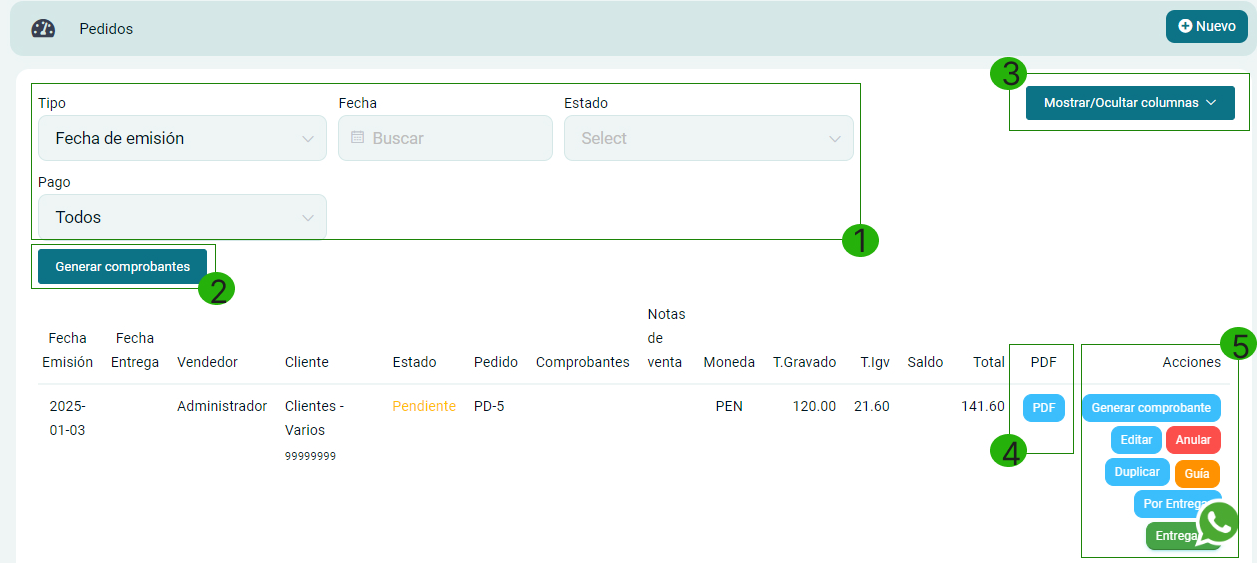Open the Pago dropdown set to Todos
Screen dimensions: 1257x563
[x=182, y=217]
